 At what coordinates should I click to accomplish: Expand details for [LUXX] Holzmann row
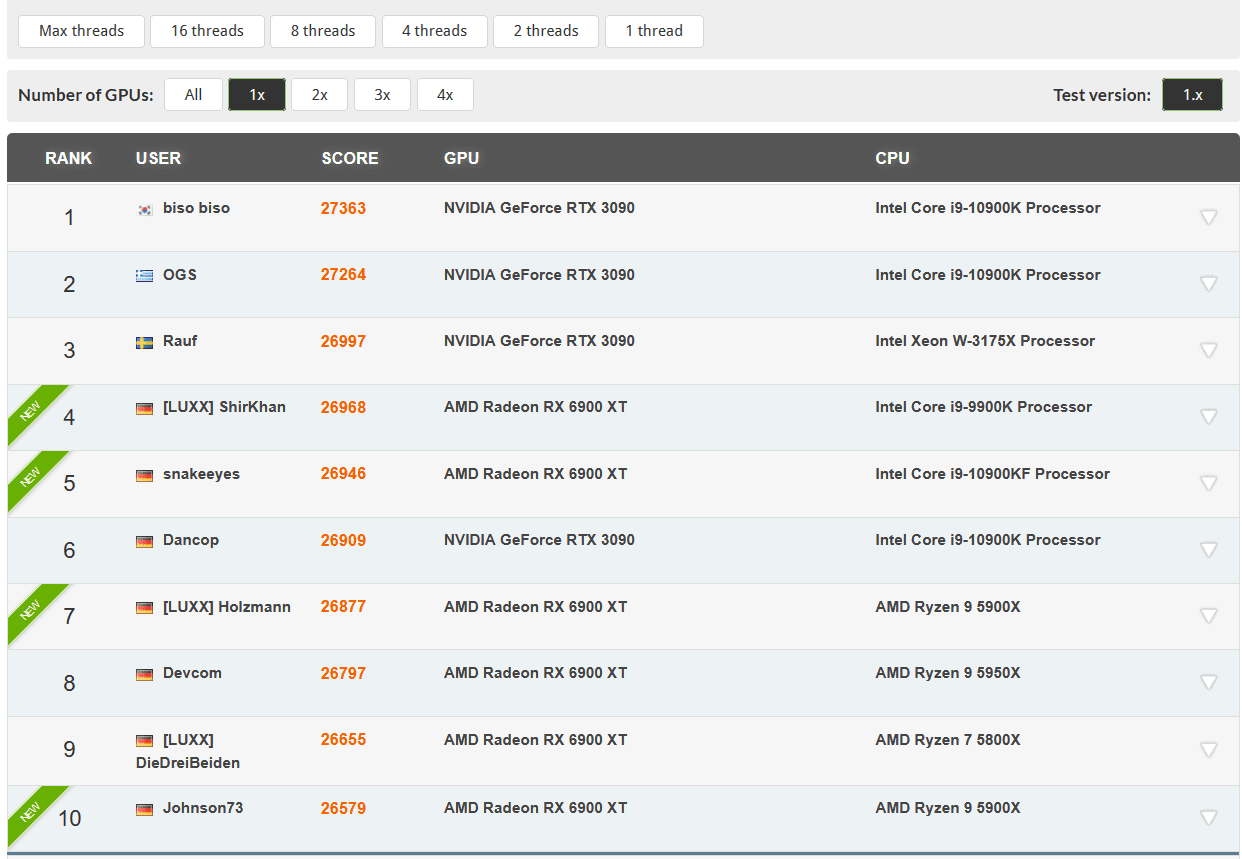point(1208,616)
